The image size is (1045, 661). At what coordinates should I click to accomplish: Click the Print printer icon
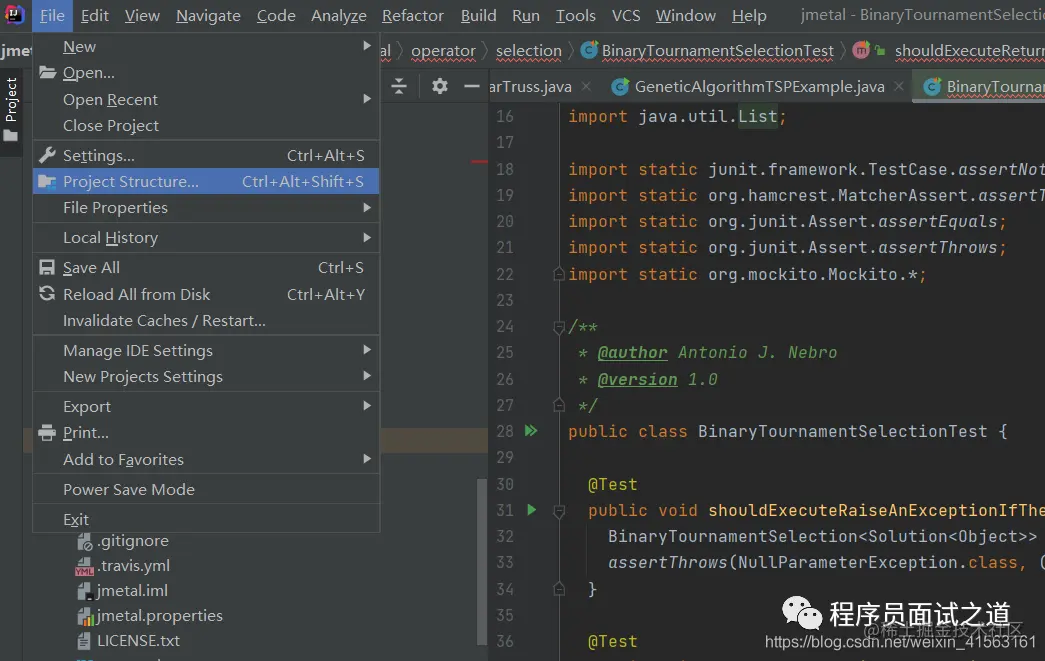[47, 432]
